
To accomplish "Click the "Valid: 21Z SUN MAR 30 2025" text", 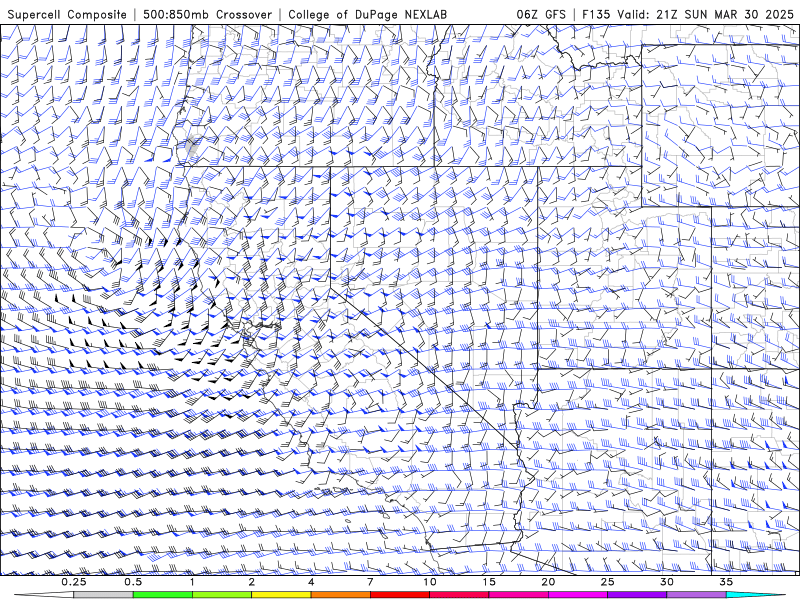I will pos(705,15).
